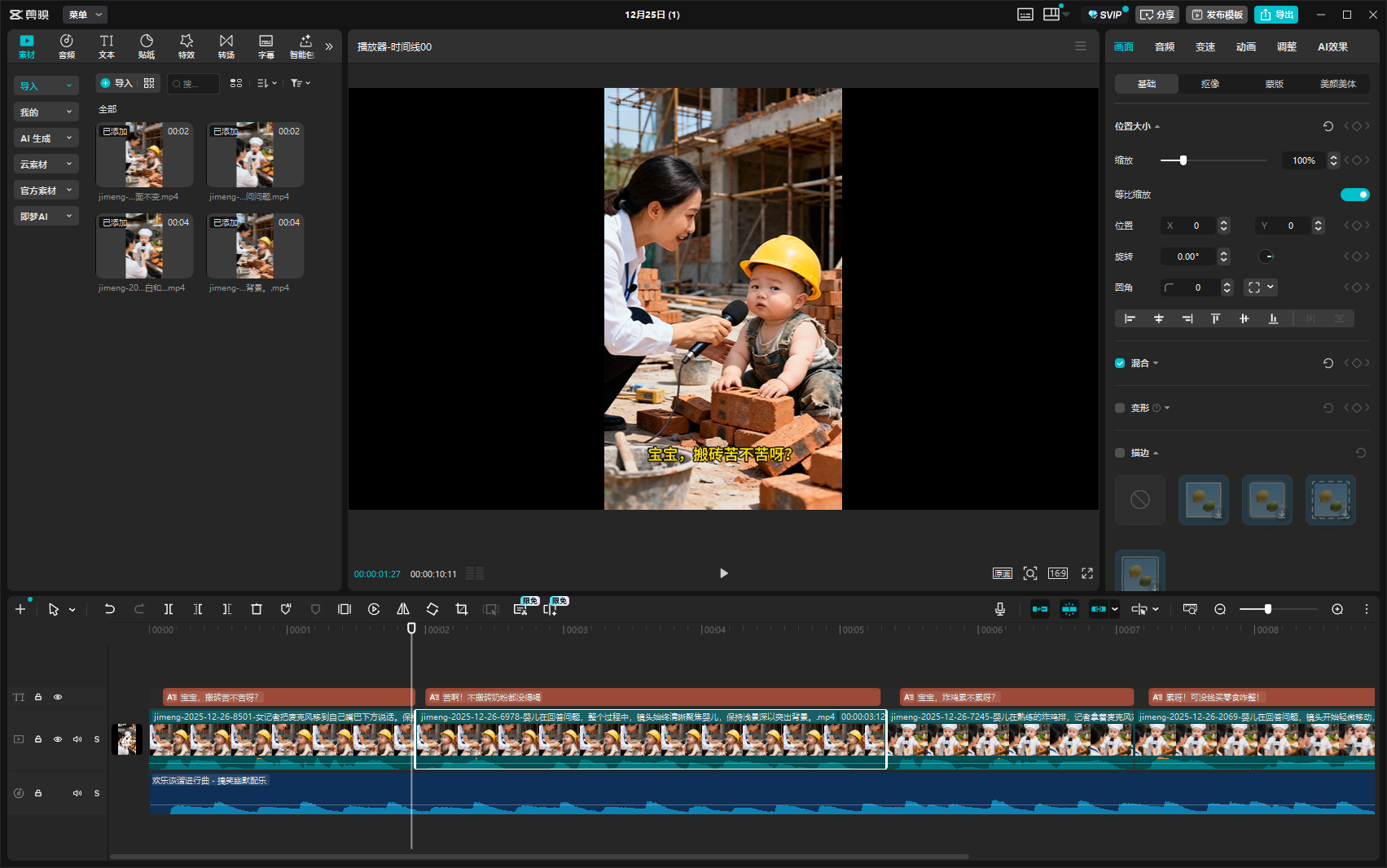
Task: Turn off the 等比缩放 uniform scale switch
Action: [x=1354, y=195]
